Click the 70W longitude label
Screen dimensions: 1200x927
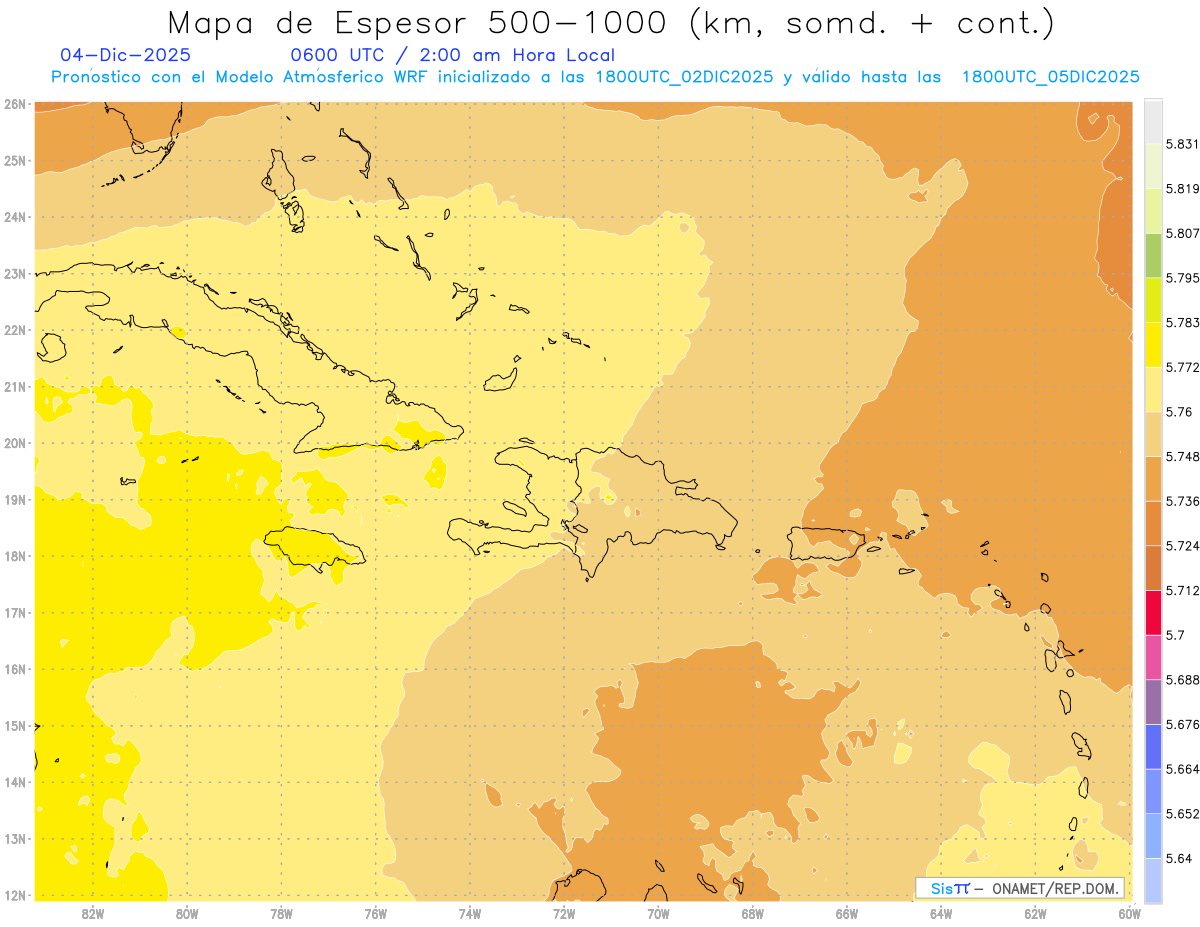tap(658, 913)
